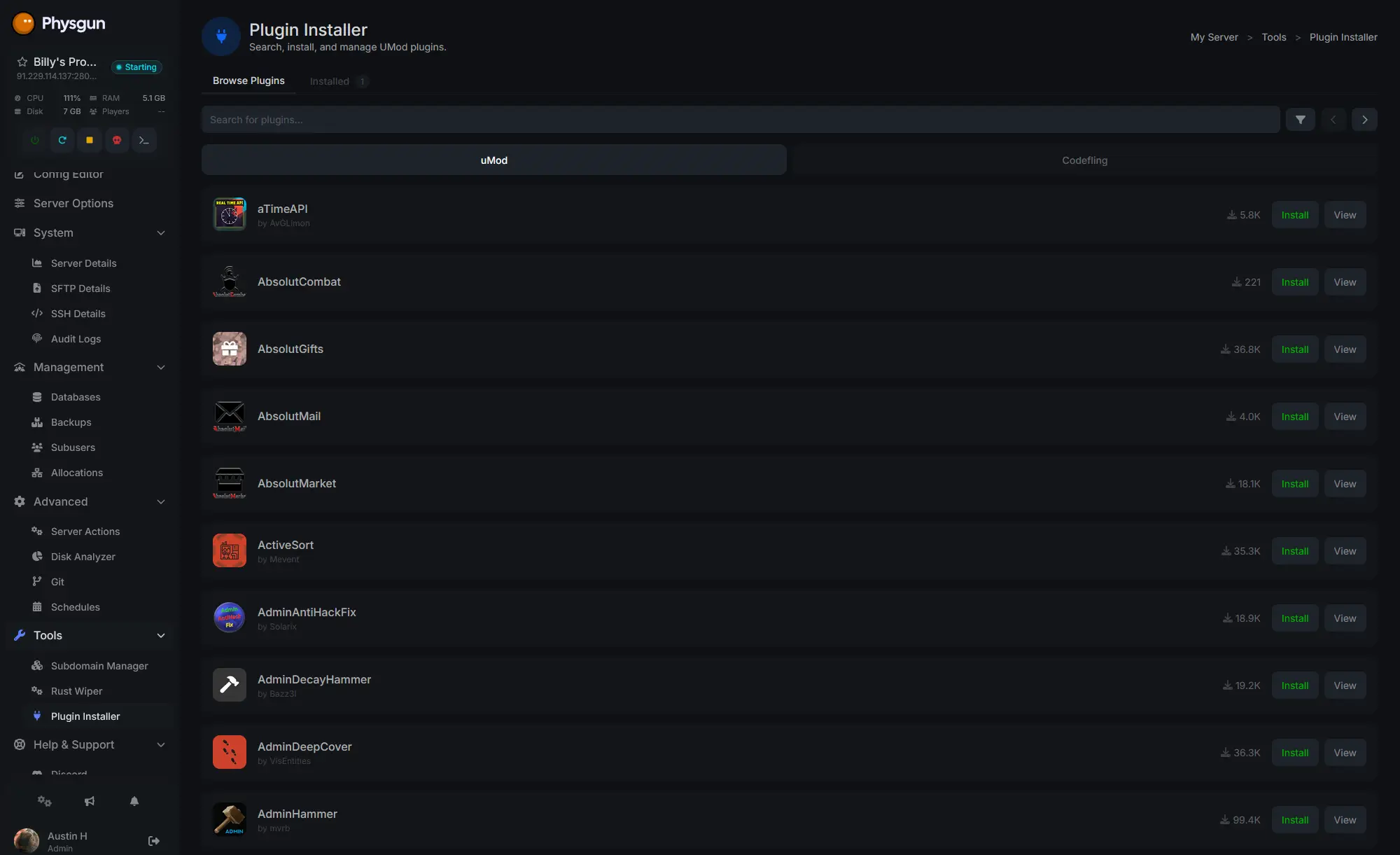
Task: Click the ActiveSort plugin icon
Action: (x=230, y=550)
